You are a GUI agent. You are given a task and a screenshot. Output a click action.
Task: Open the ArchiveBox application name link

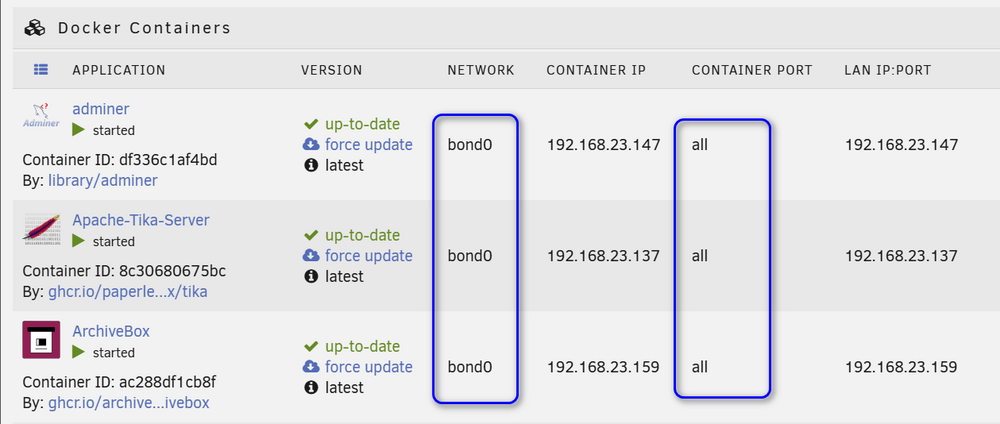click(x=111, y=332)
